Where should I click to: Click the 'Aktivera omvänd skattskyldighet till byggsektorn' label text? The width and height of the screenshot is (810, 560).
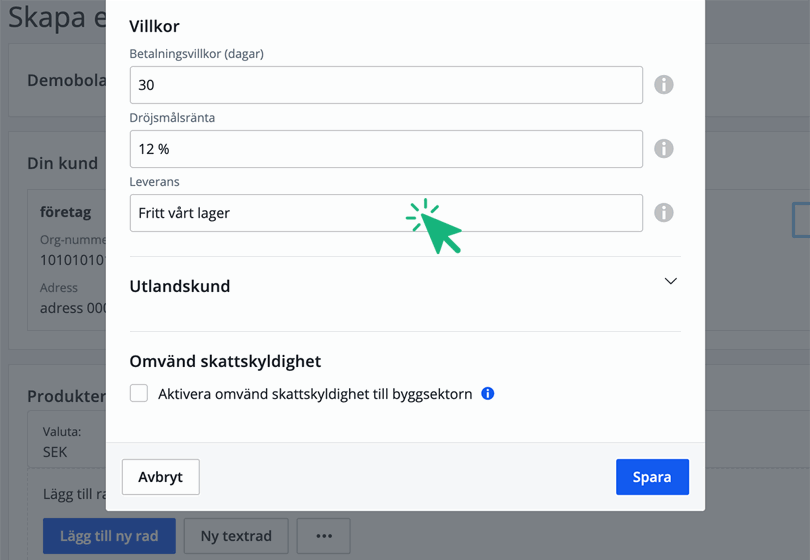[315, 394]
